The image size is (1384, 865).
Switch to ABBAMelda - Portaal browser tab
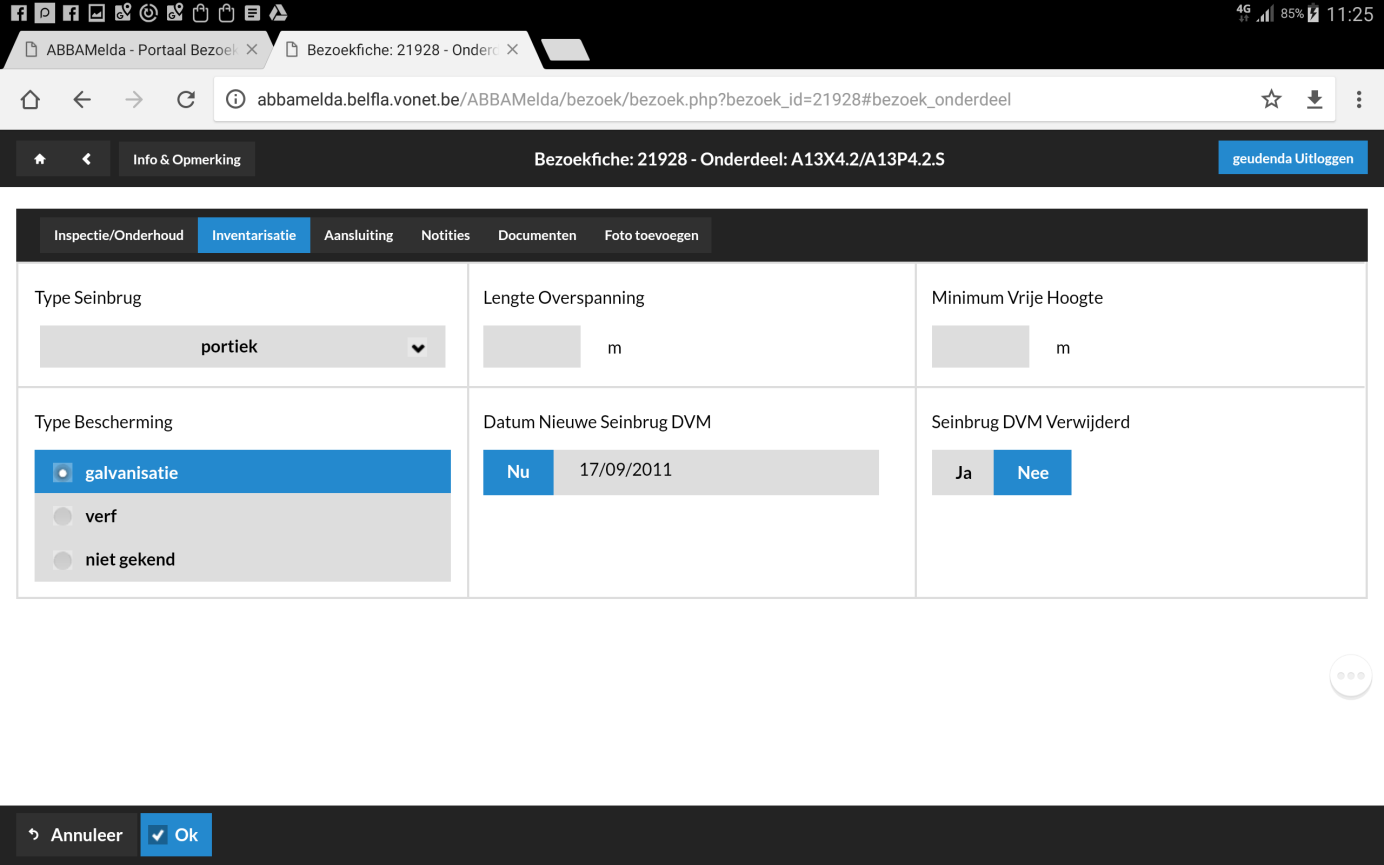pos(138,49)
